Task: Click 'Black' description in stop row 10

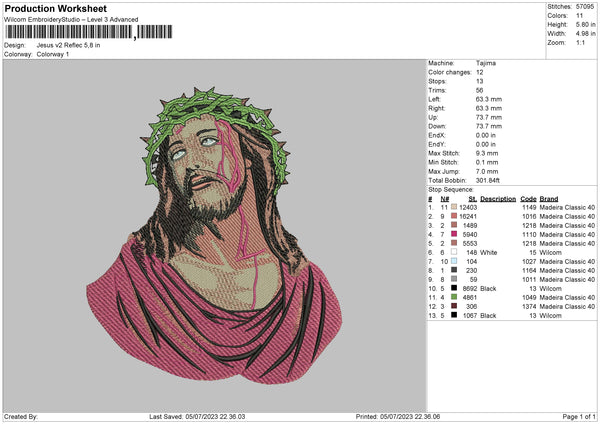Action: [x=488, y=289]
